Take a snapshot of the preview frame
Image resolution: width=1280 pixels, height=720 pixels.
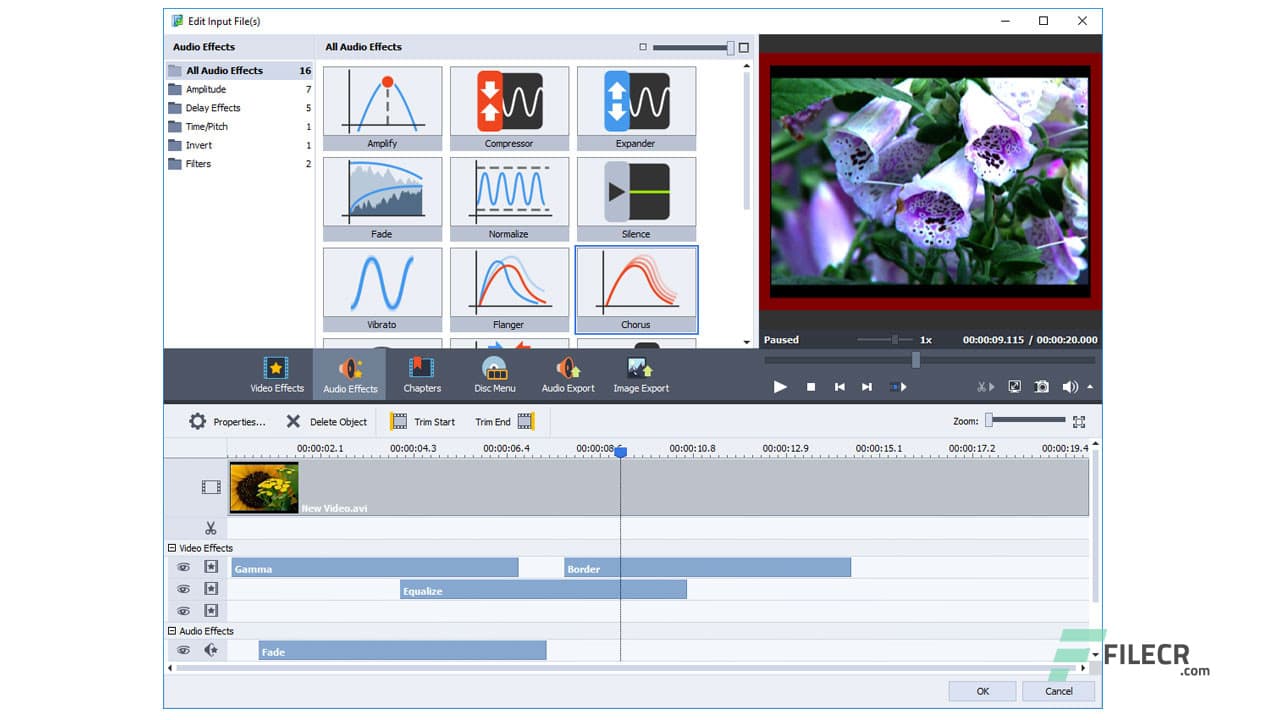pyautogui.click(x=1040, y=387)
